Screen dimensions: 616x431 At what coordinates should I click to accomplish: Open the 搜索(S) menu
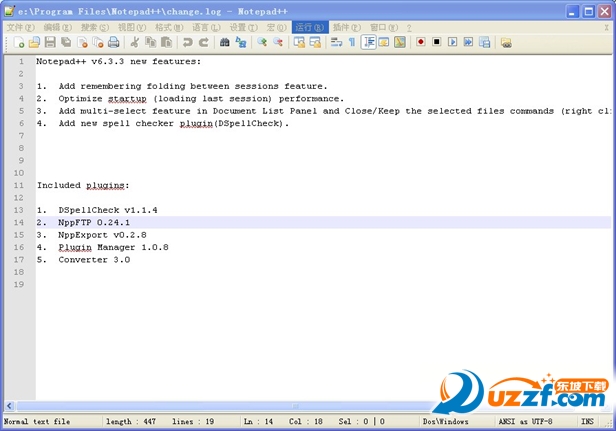95,28
